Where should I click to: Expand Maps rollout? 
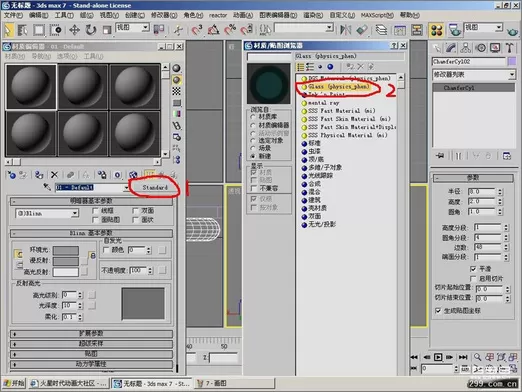[x=91, y=354]
